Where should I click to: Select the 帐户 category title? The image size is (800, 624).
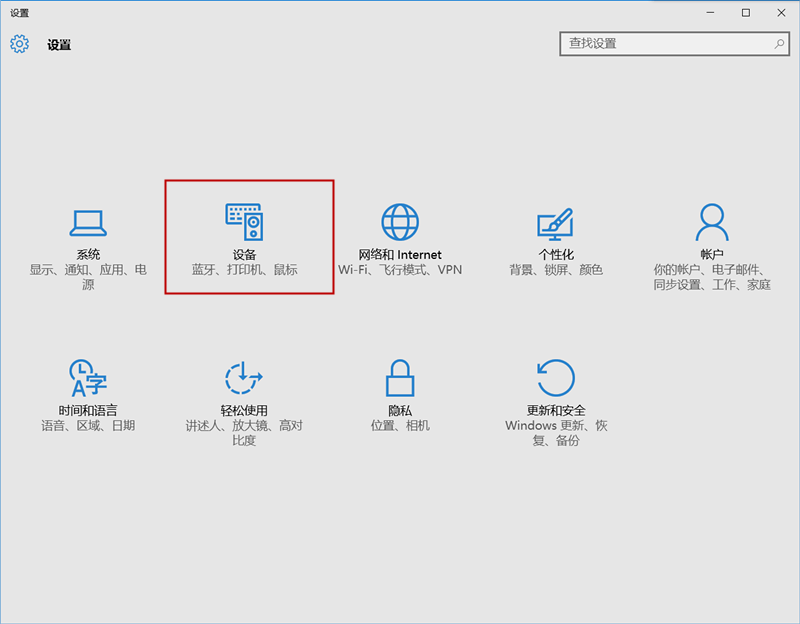tap(712, 254)
